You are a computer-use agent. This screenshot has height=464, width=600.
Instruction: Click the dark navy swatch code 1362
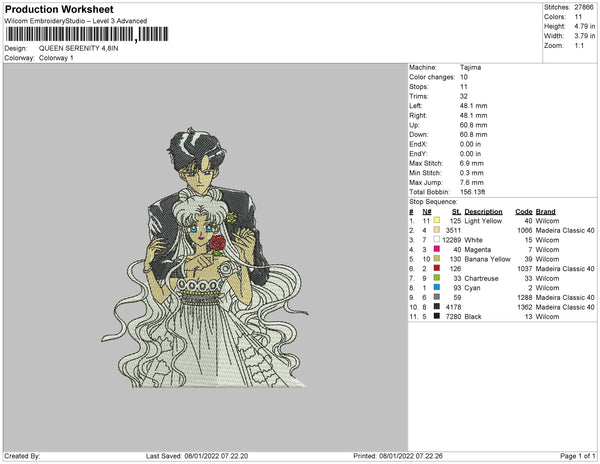[437, 306]
